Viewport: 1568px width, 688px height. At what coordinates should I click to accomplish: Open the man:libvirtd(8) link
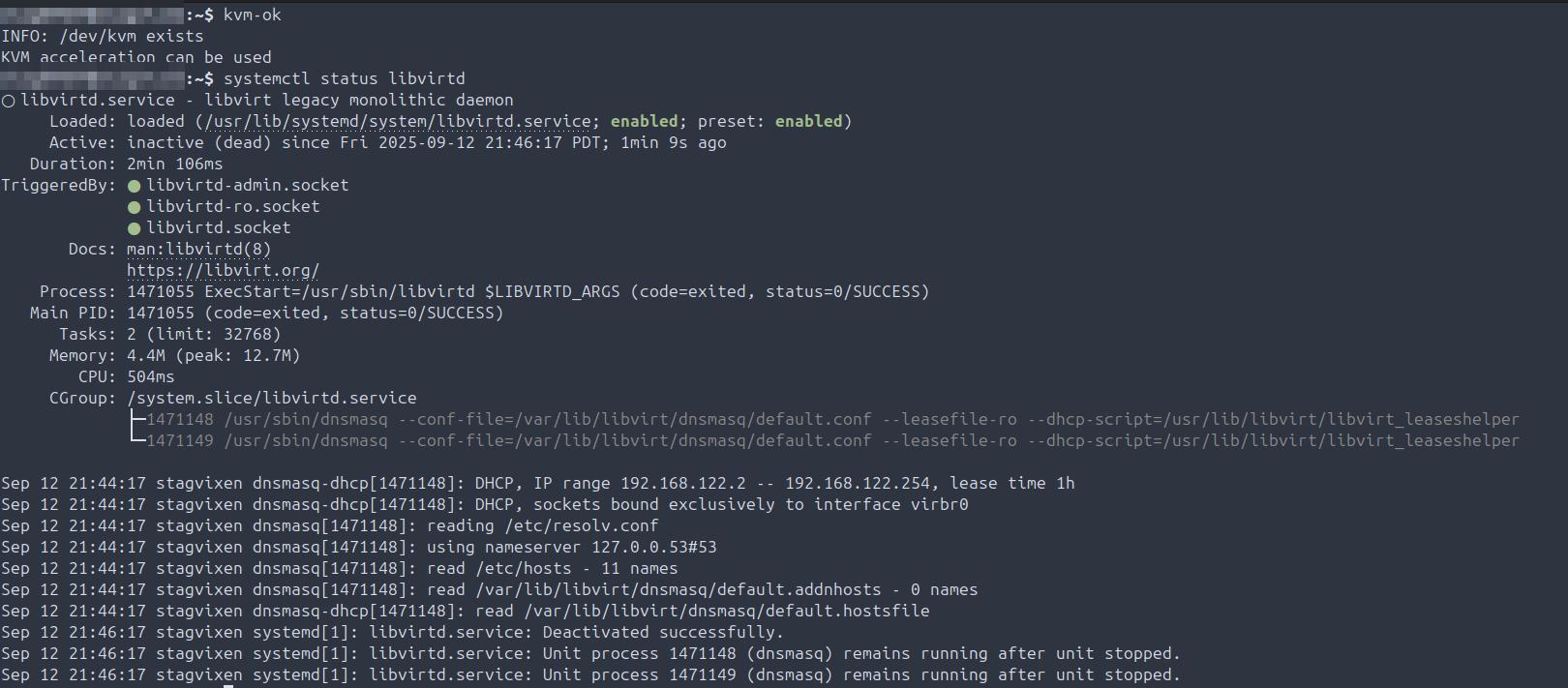coord(198,250)
